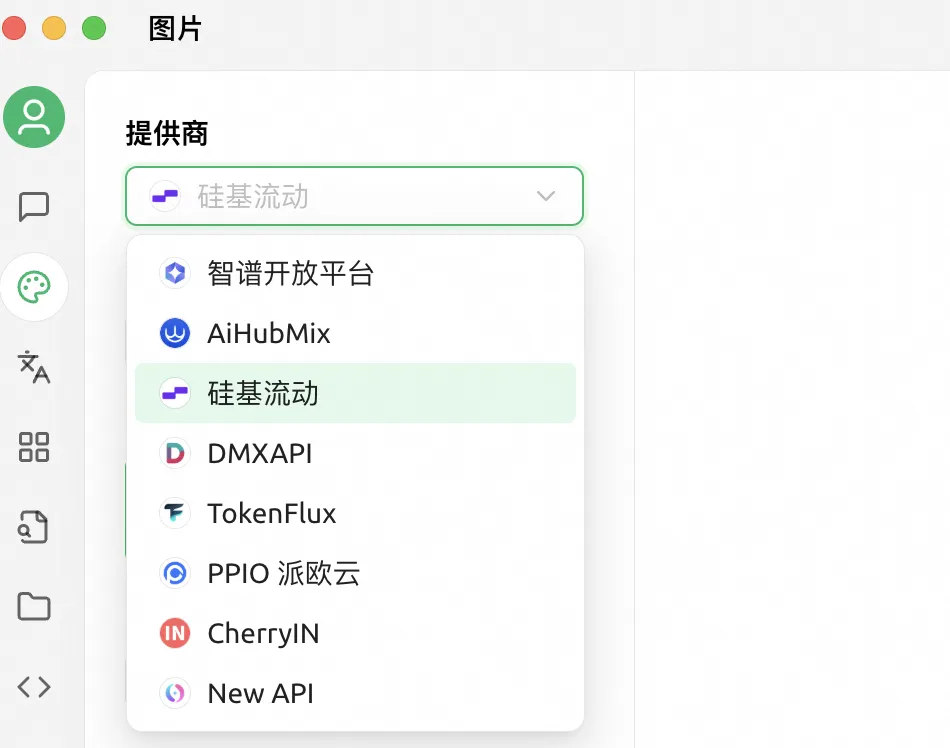Click the green macOS zoom button
Viewport: 950px width, 748px height.
click(x=94, y=28)
